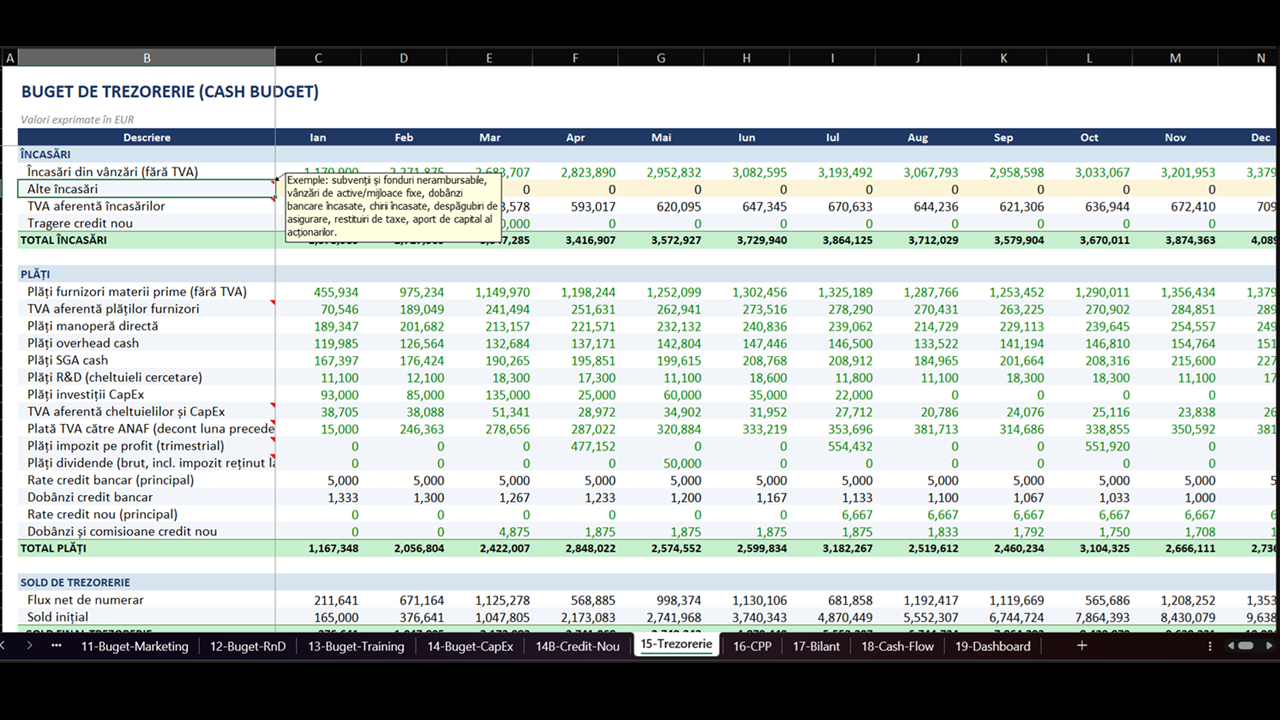Add a new sheet with the plus icon
1280x720 pixels.
coord(1081,646)
